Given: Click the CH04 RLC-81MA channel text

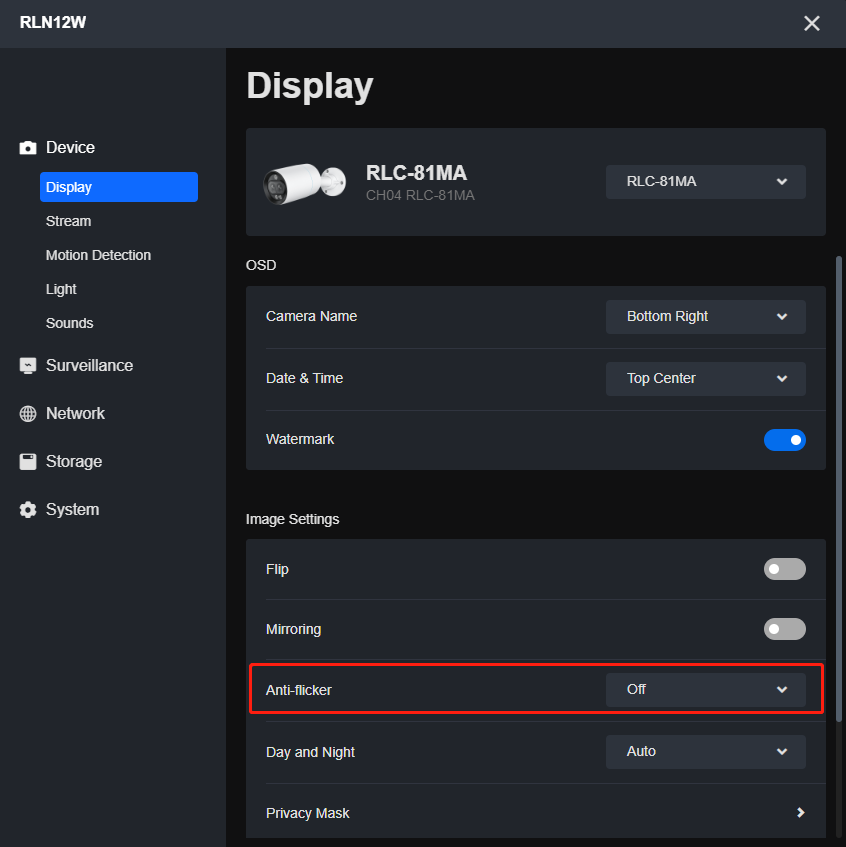Looking at the screenshot, I should click(x=420, y=196).
